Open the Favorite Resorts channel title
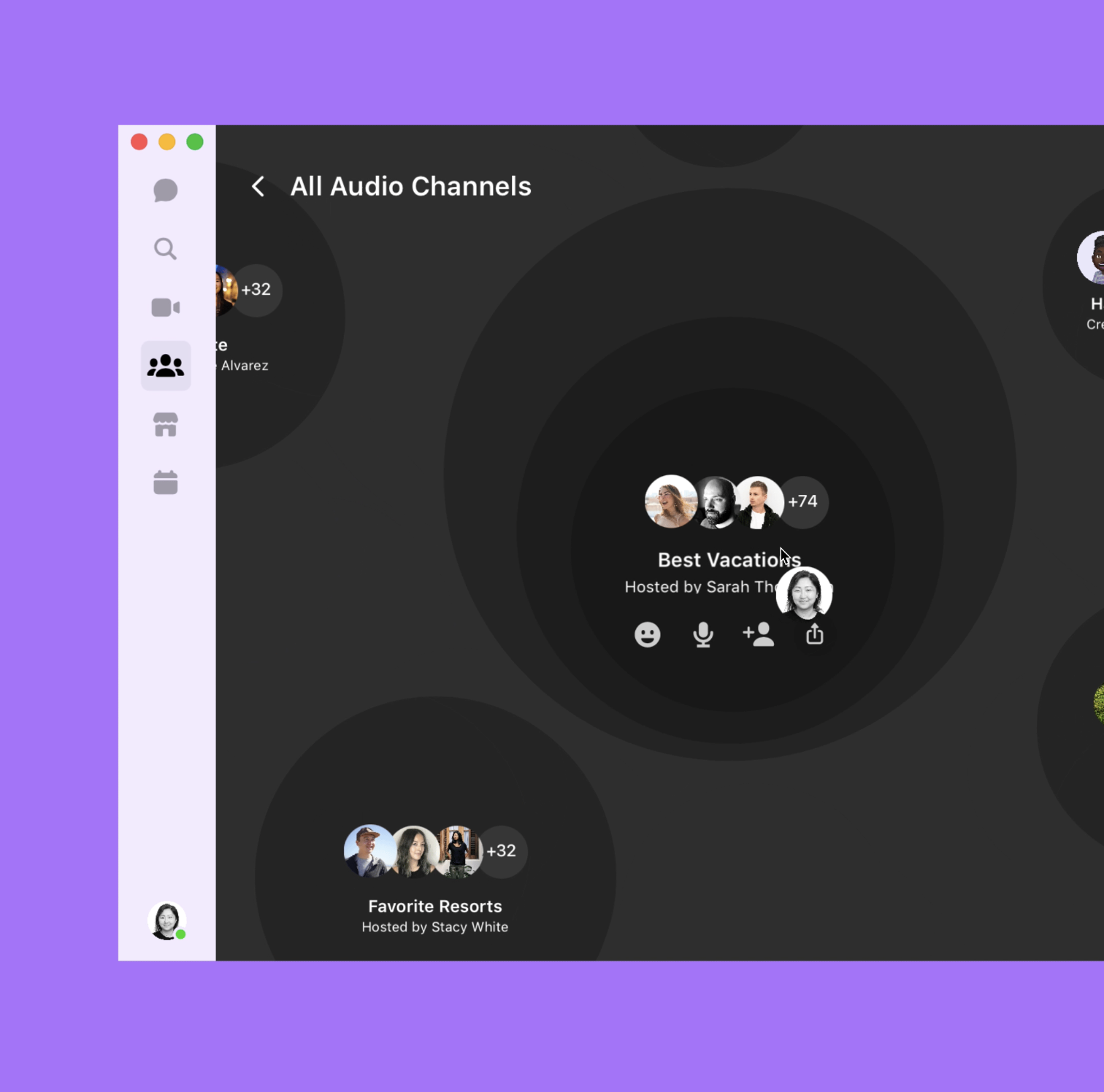Image resolution: width=1104 pixels, height=1092 pixels. [x=435, y=907]
